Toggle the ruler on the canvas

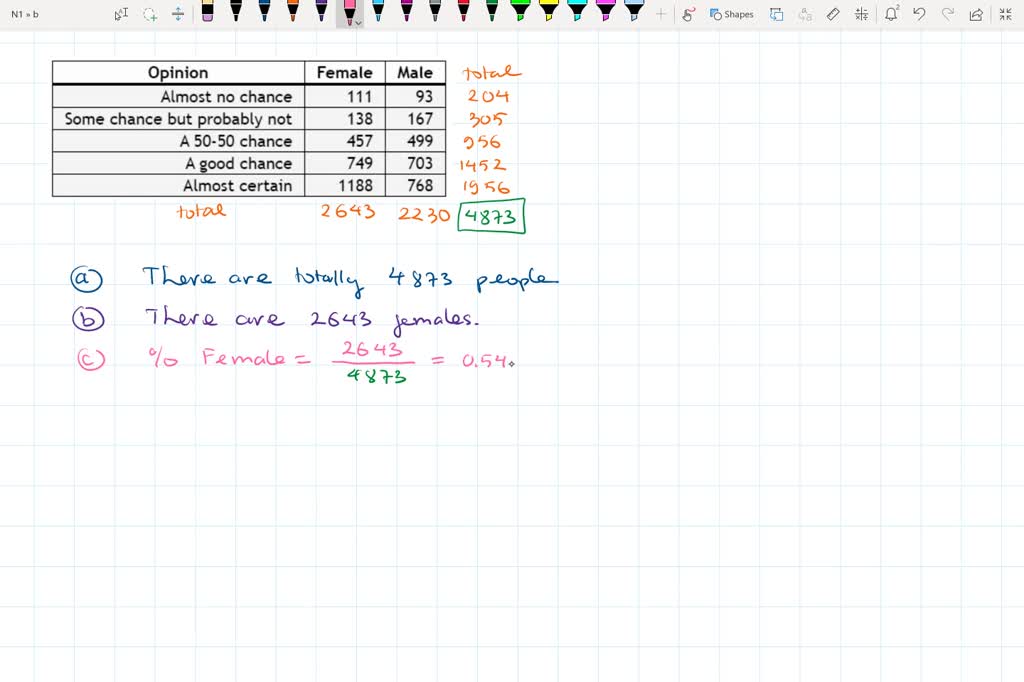(834, 14)
